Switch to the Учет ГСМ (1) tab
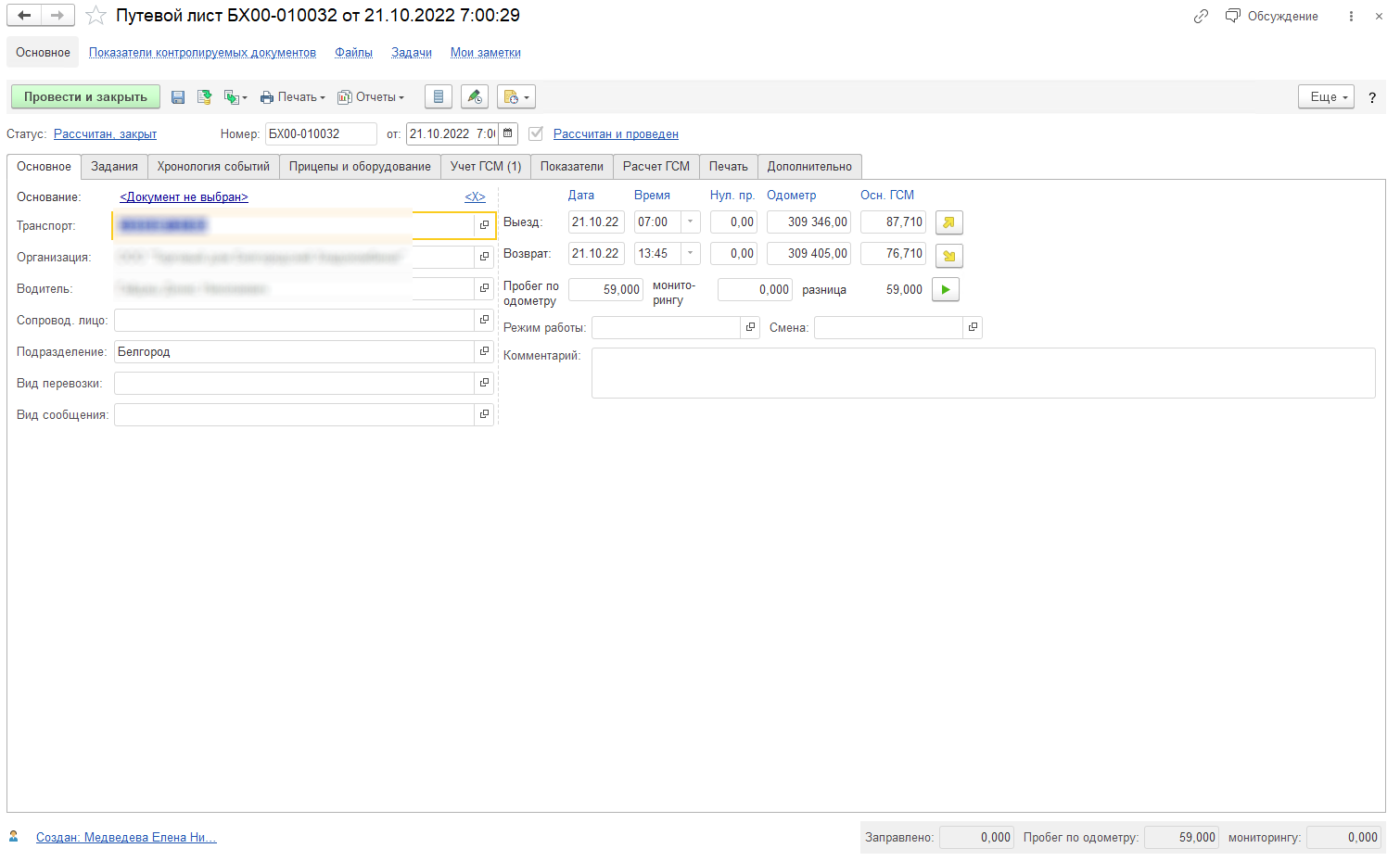Screen dimensions: 1400x861 tap(485, 167)
